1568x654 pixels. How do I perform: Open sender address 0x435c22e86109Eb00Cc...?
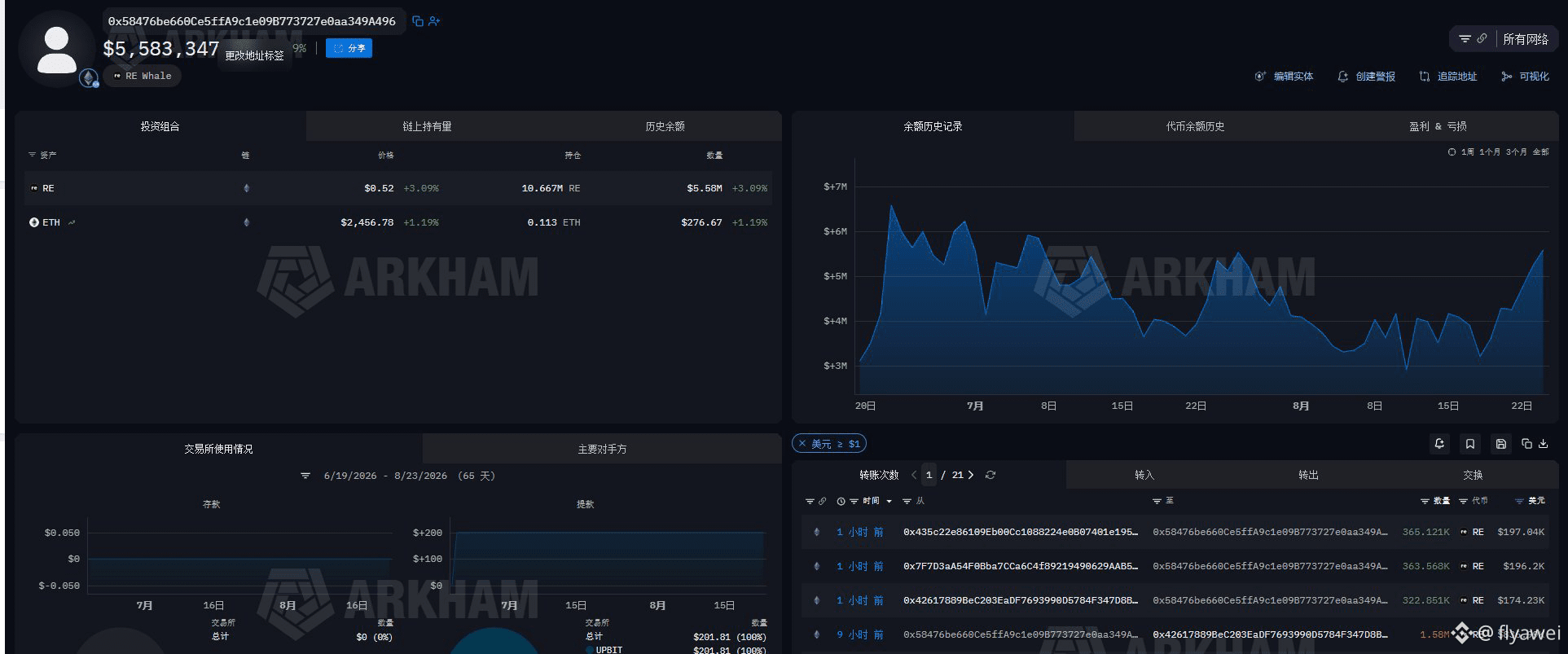click(1021, 532)
